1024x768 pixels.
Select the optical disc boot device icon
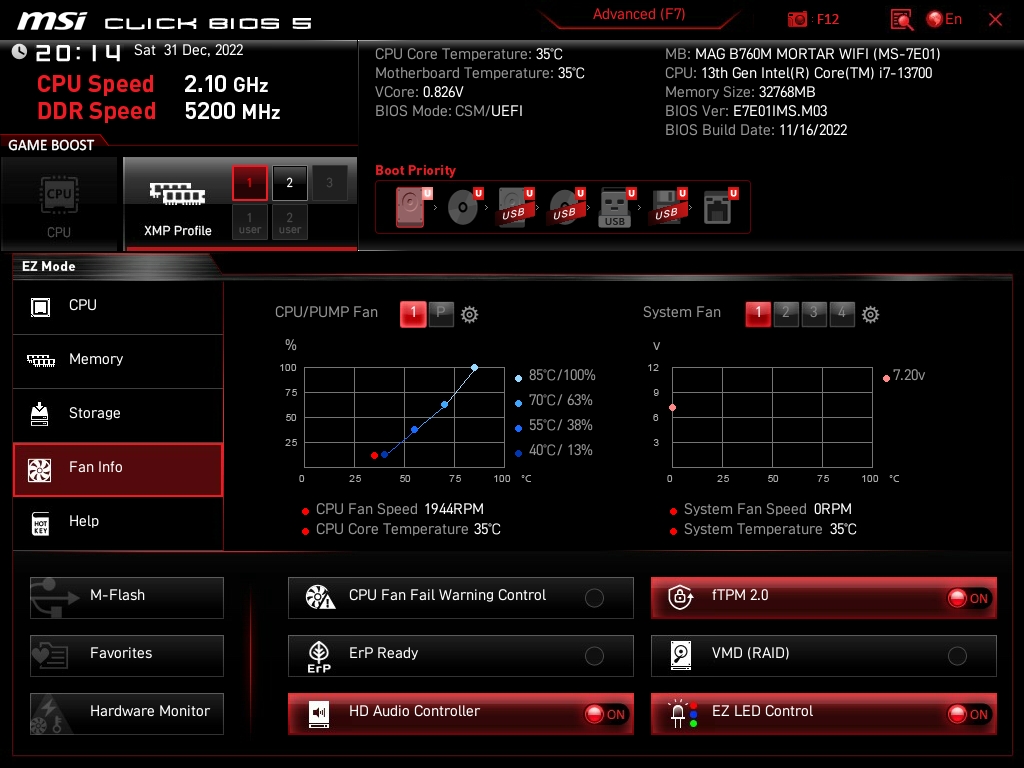point(464,207)
